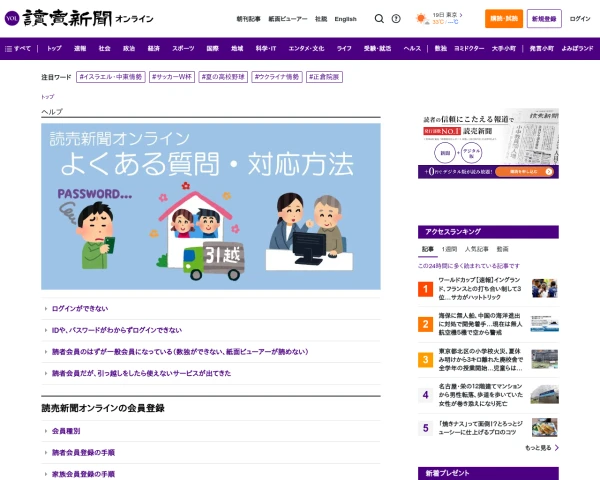Open 数独 nav link

(441, 48)
